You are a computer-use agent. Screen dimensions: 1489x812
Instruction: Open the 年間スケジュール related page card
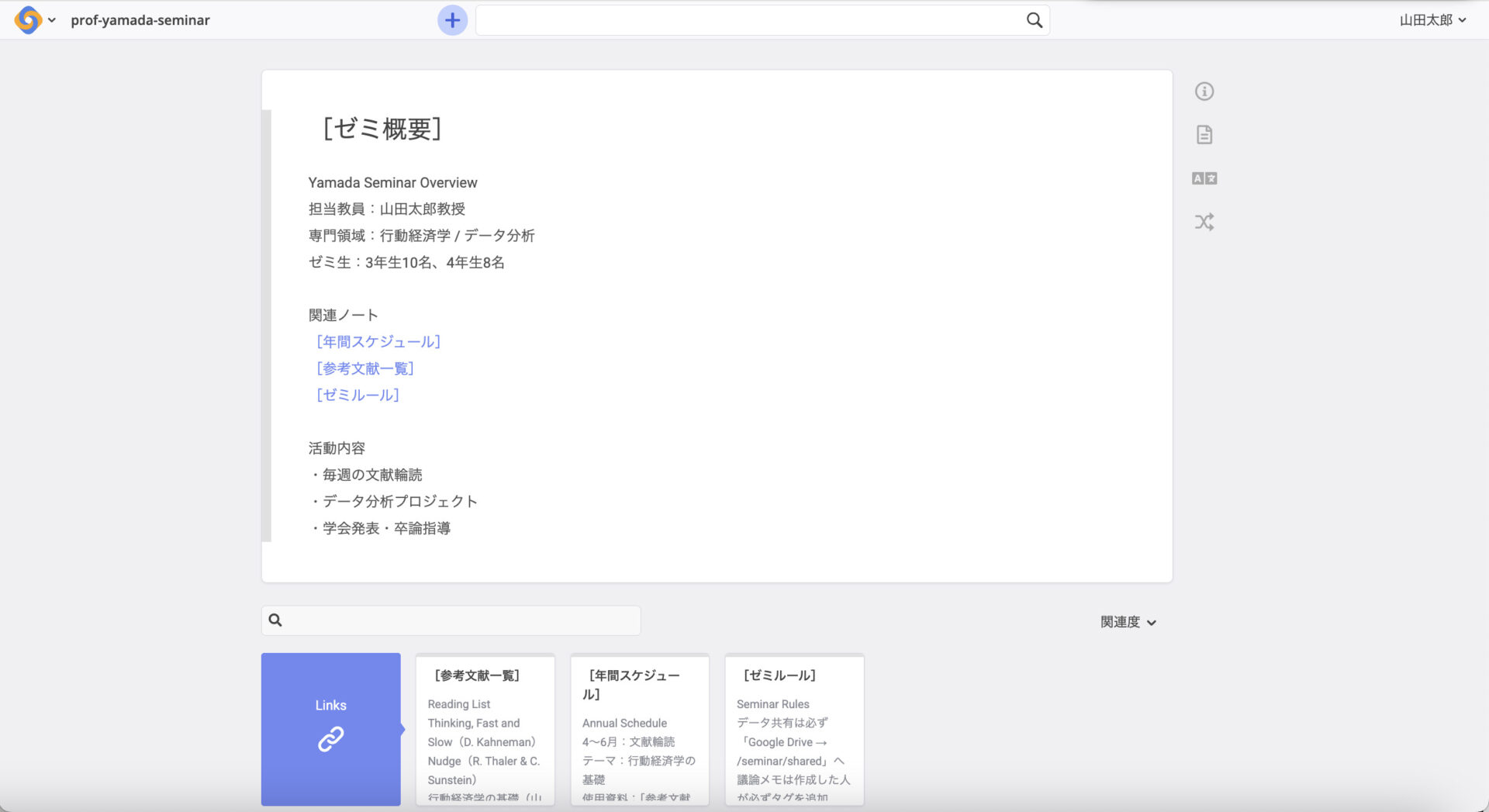click(640, 729)
